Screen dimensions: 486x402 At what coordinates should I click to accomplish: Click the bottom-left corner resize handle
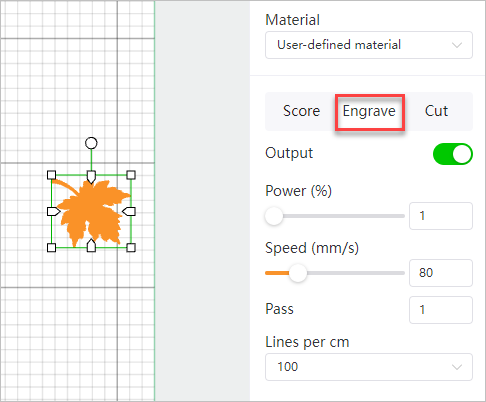pyautogui.click(x=51, y=247)
